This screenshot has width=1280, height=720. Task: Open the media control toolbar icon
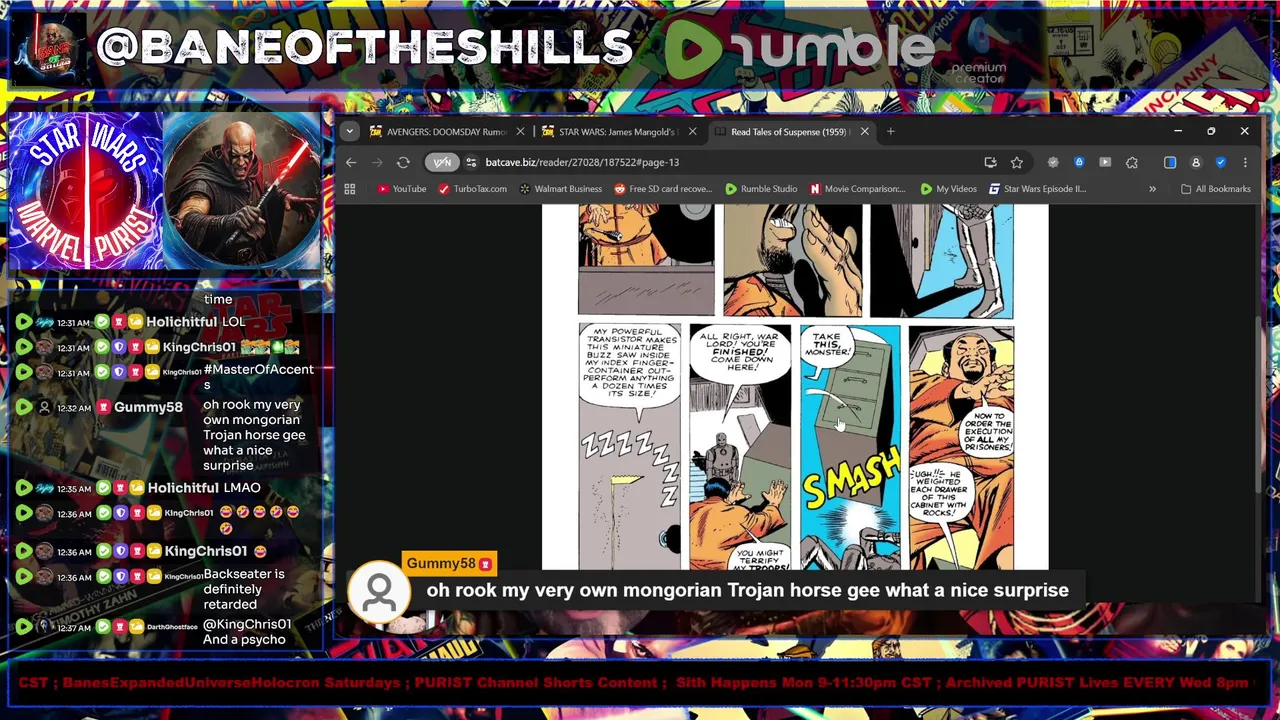(1105, 162)
